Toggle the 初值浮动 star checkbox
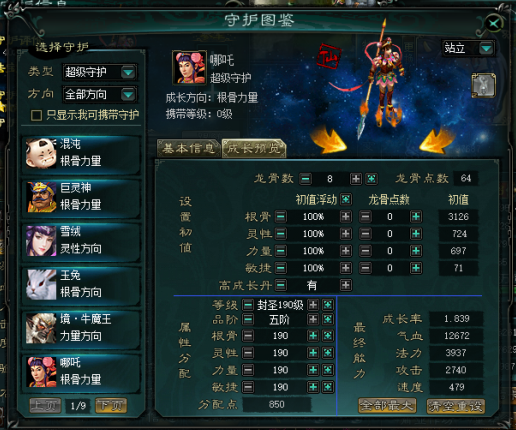This screenshot has height=430, width=516. pos(346,199)
